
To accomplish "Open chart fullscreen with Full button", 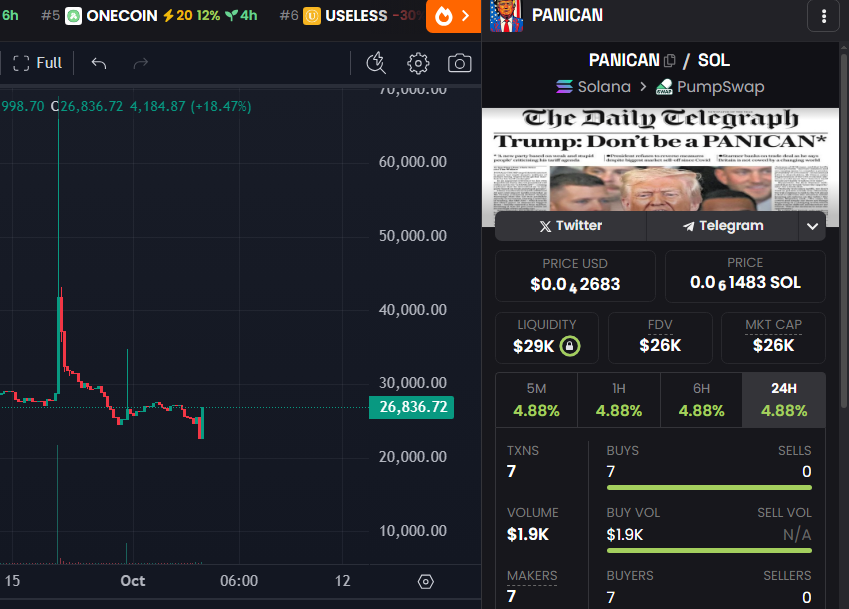I will pyautogui.click(x=37, y=63).
